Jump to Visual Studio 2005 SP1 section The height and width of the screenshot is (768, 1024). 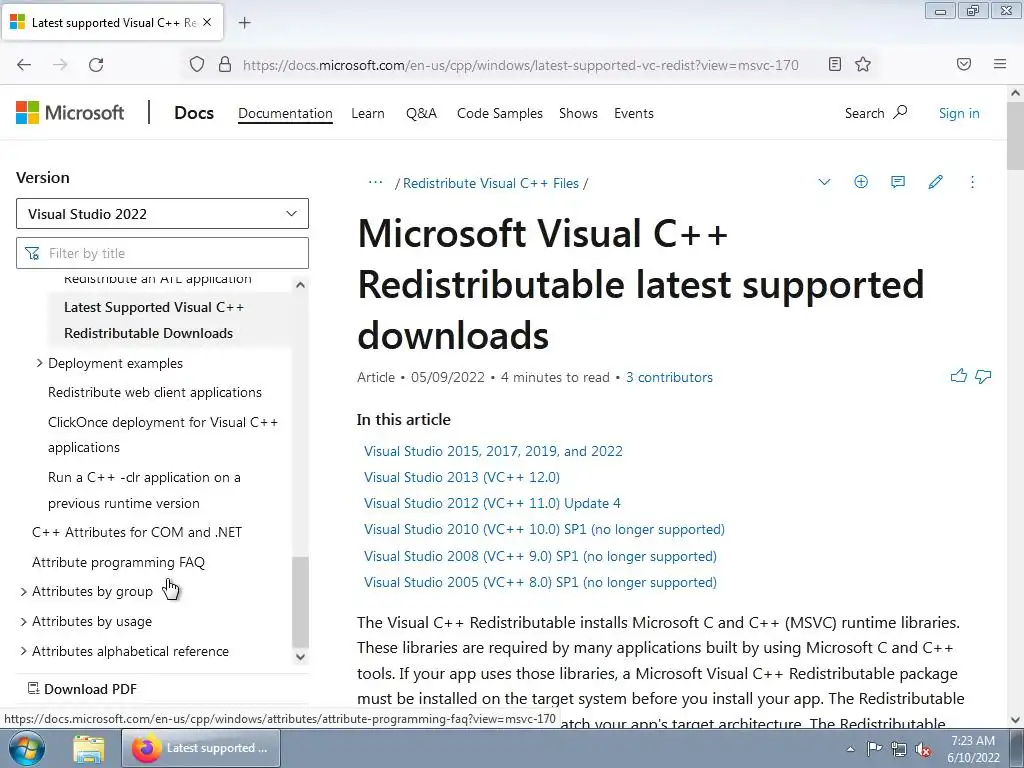pos(540,582)
